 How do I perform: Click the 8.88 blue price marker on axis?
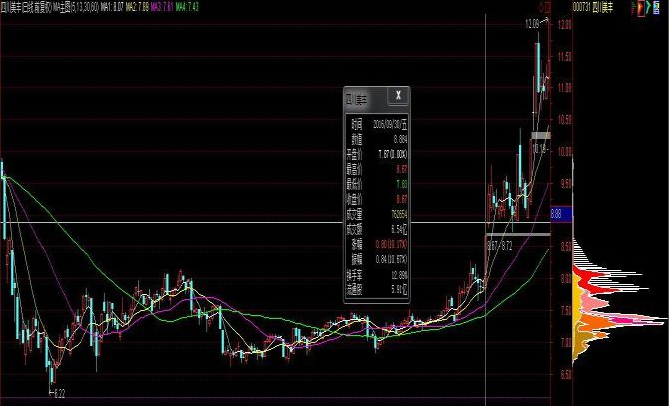click(x=561, y=214)
